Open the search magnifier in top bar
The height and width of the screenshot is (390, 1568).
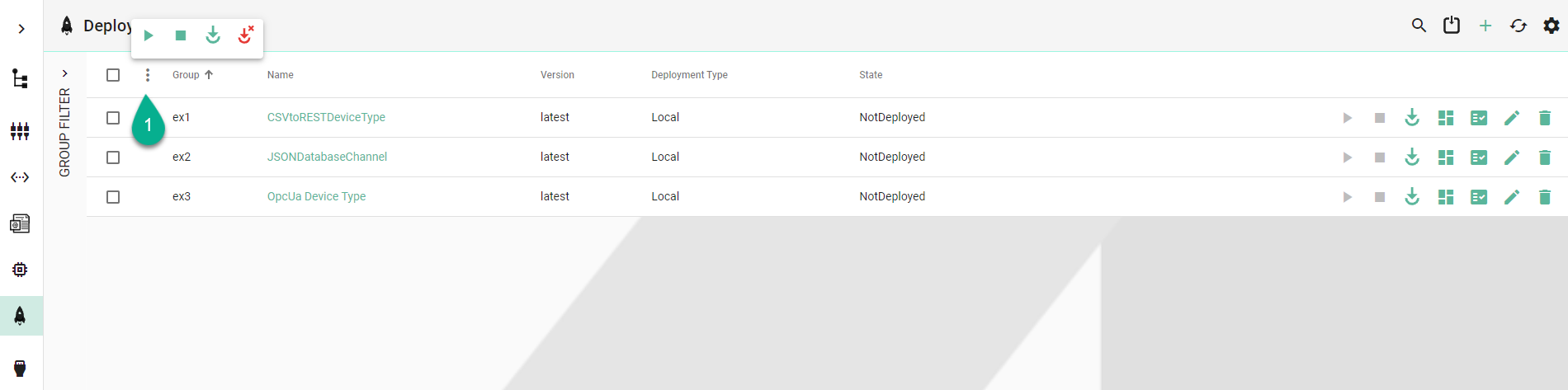tap(1419, 26)
